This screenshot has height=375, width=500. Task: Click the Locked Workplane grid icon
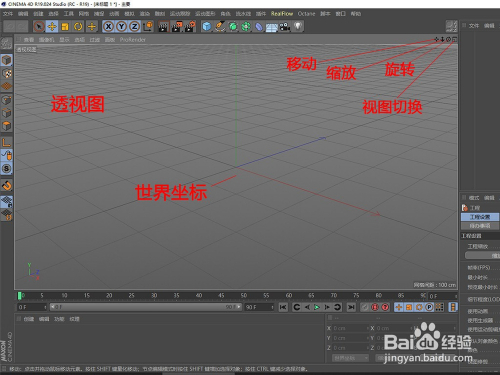6,202
